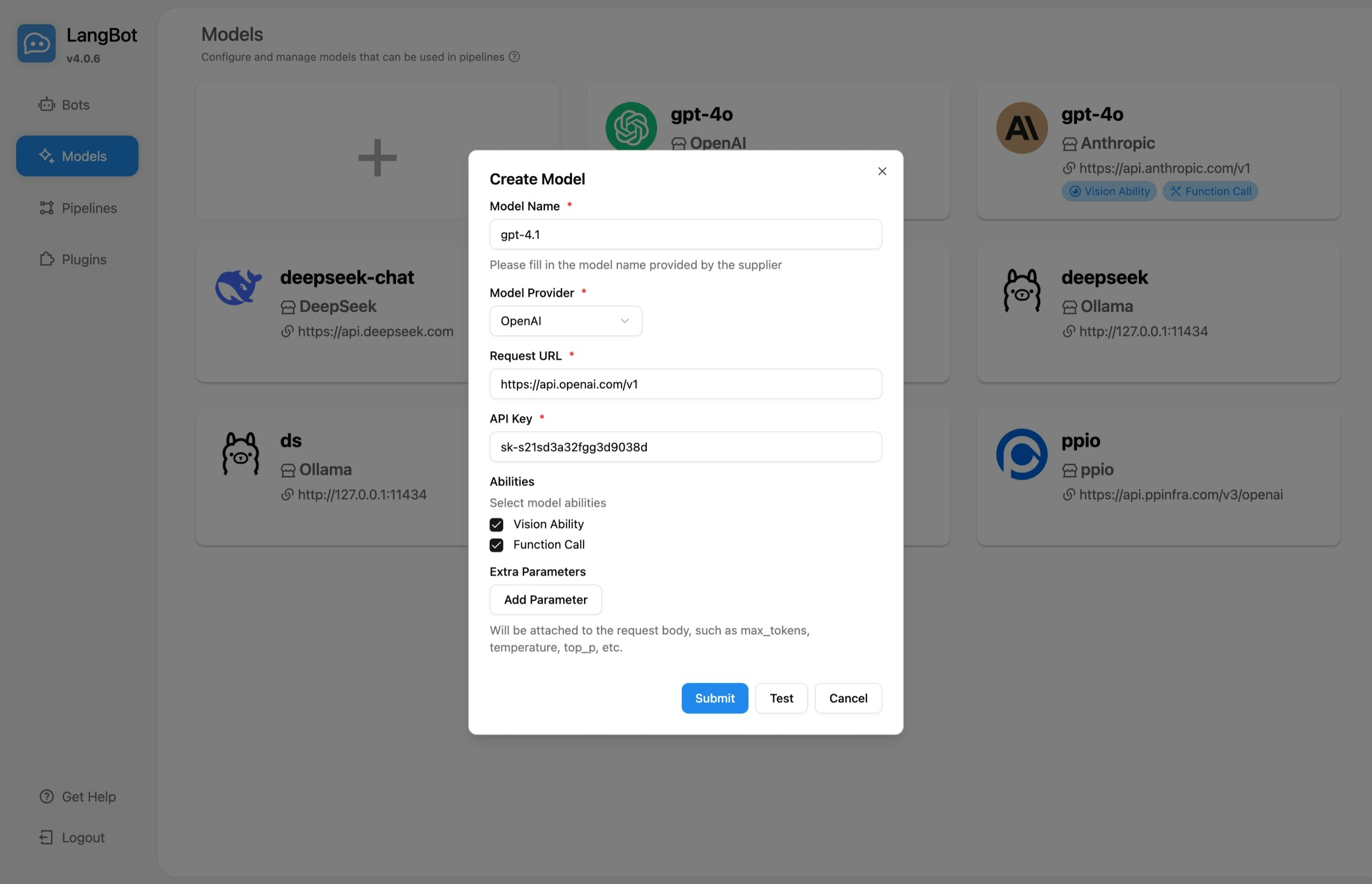1372x884 pixels.
Task: Click the Model Name input field
Action: click(685, 234)
